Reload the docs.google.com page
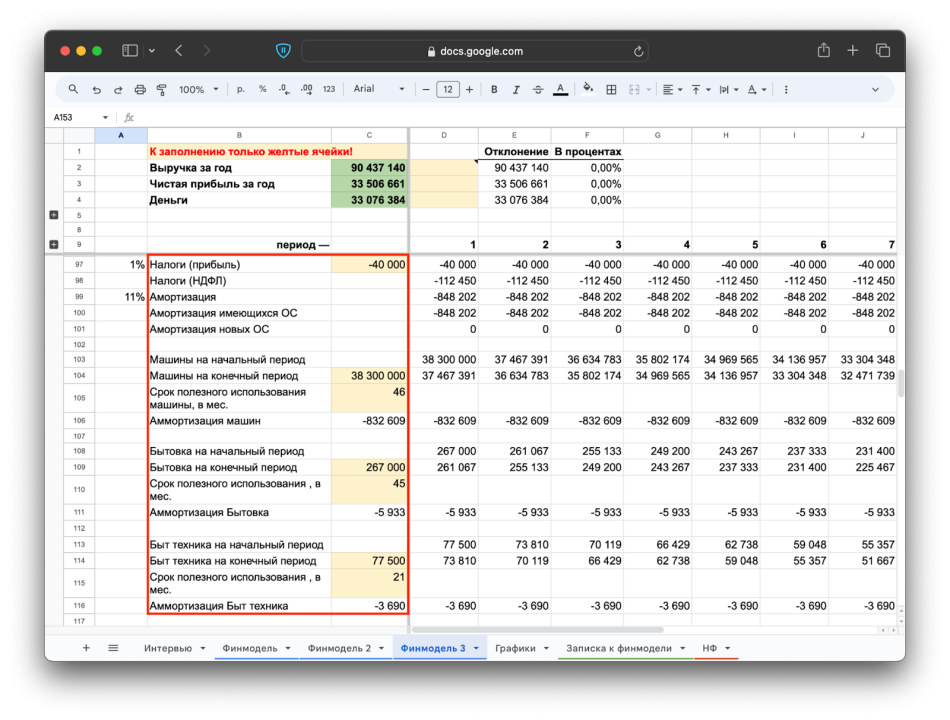Viewport: 950px width, 720px height. (638, 52)
